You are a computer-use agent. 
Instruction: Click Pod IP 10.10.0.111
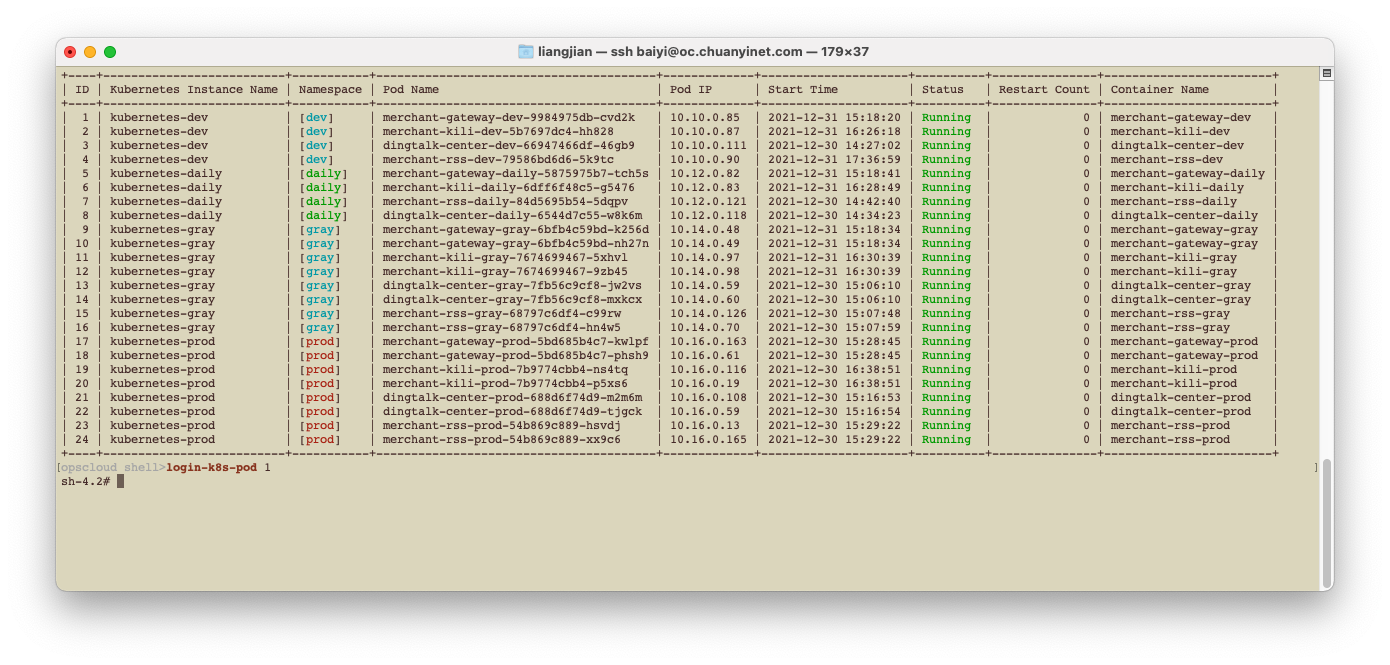[708, 145]
